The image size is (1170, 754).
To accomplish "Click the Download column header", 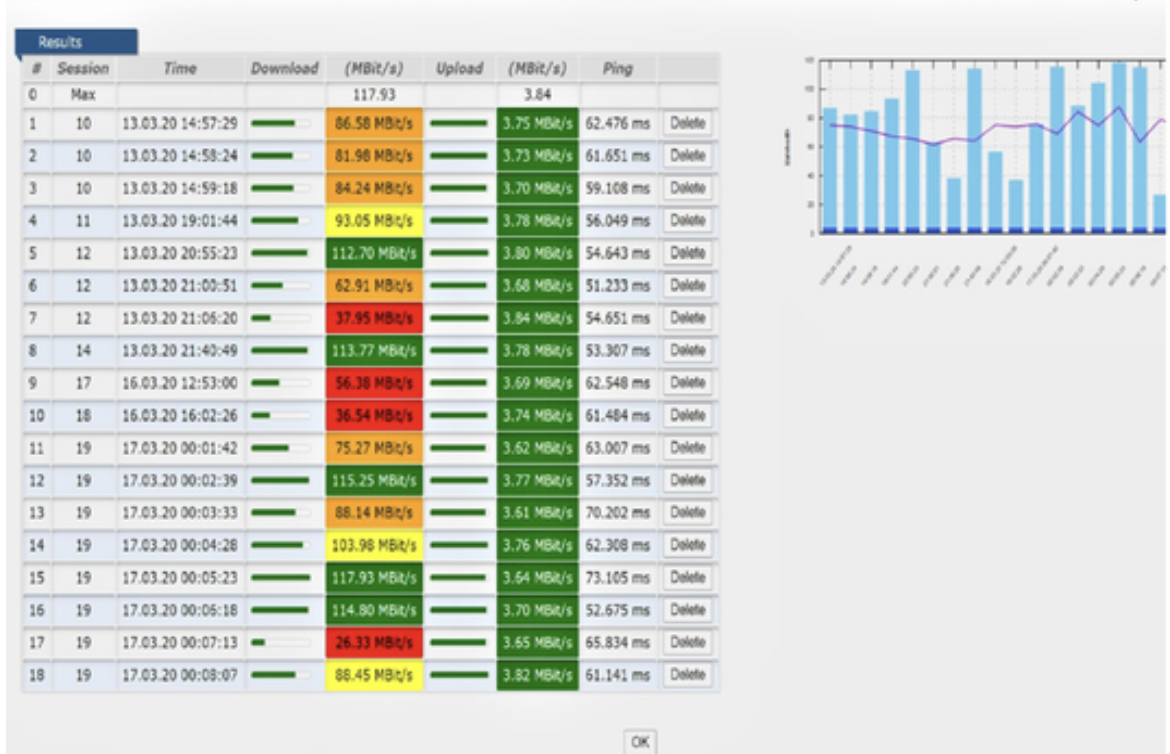I will (x=284, y=69).
